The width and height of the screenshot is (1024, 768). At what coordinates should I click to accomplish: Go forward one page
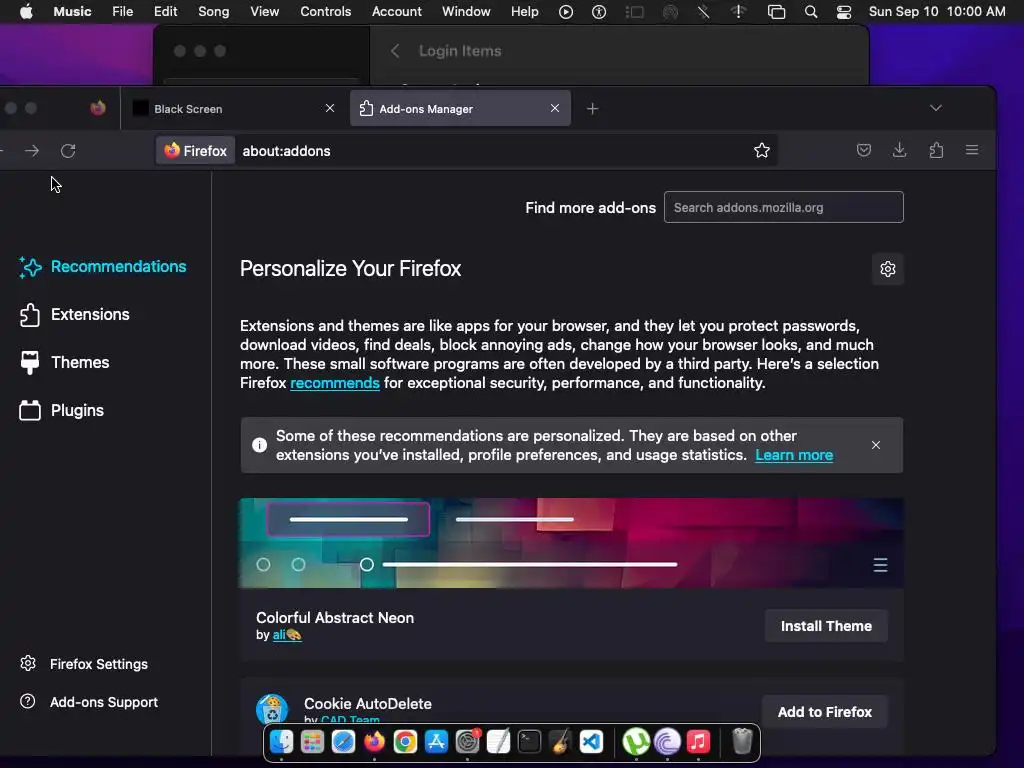pyautogui.click(x=31, y=151)
